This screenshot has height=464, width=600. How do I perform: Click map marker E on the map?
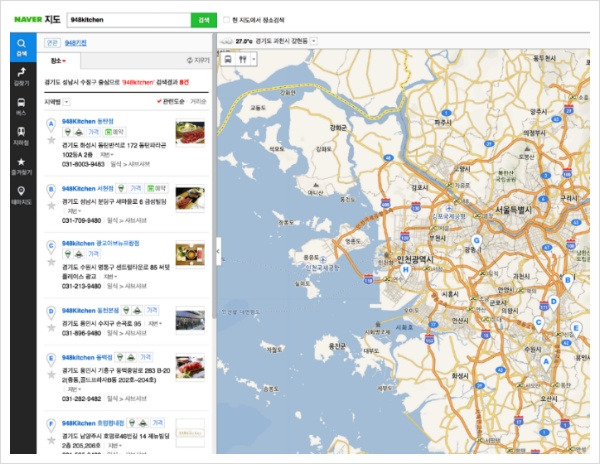[576, 330]
